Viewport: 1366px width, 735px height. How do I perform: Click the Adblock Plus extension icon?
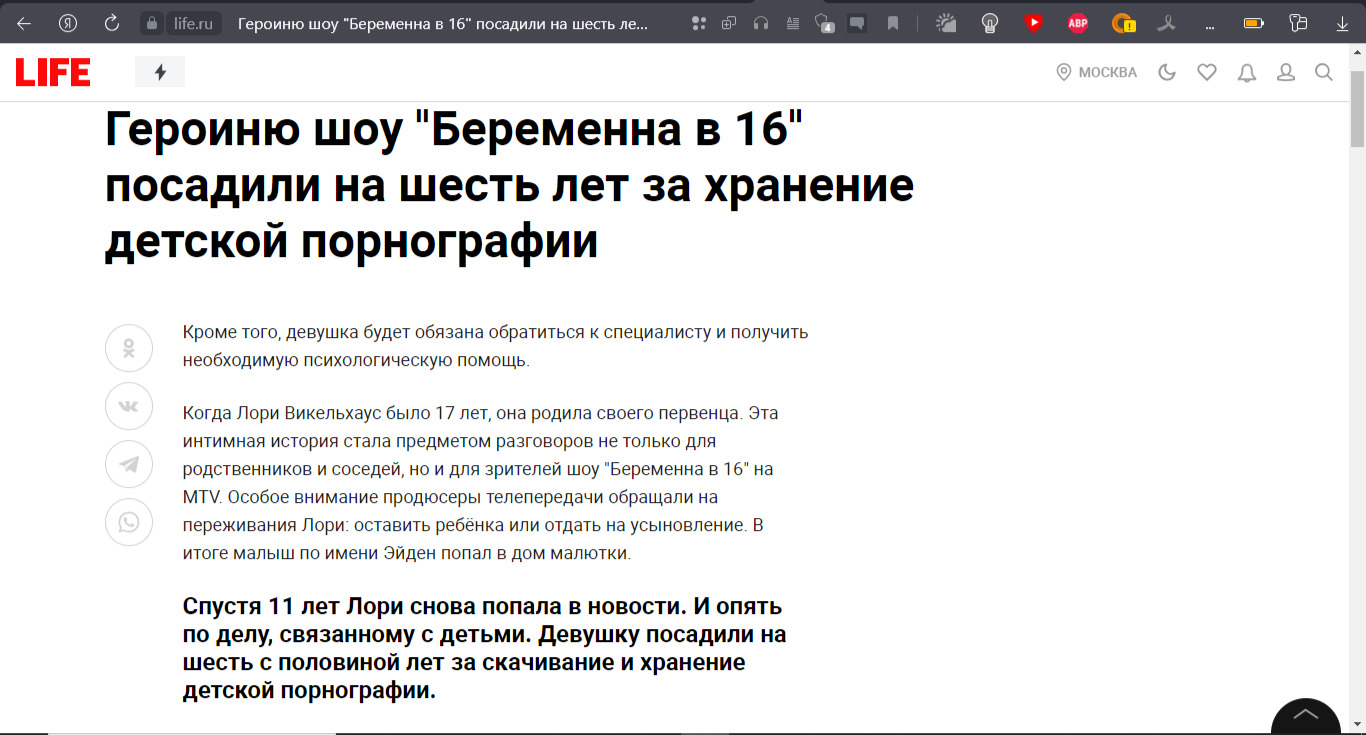tap(1078, 23)
